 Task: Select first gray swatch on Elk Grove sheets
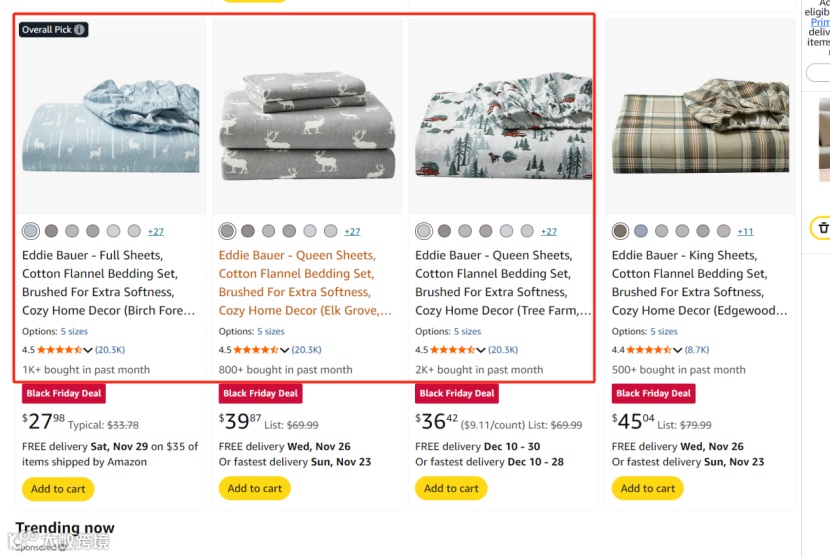(227, 231)
